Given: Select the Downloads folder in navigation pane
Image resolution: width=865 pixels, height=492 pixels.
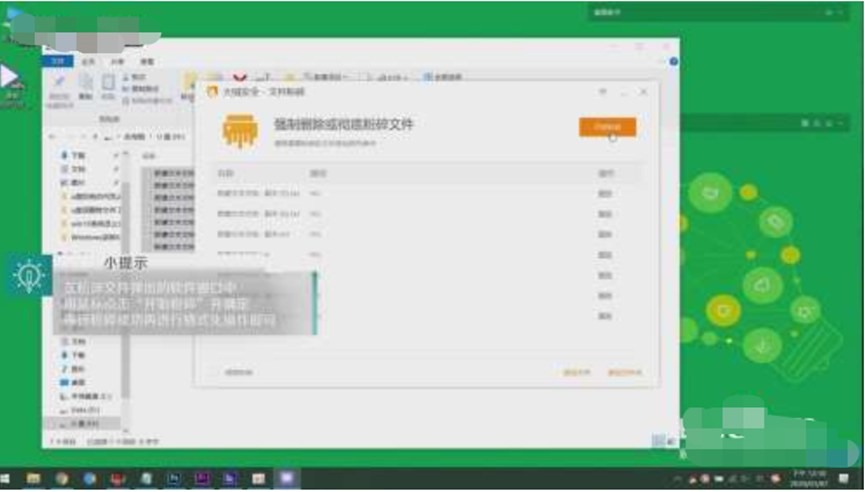Looking at the screenshot, I should tap(78, 156).
